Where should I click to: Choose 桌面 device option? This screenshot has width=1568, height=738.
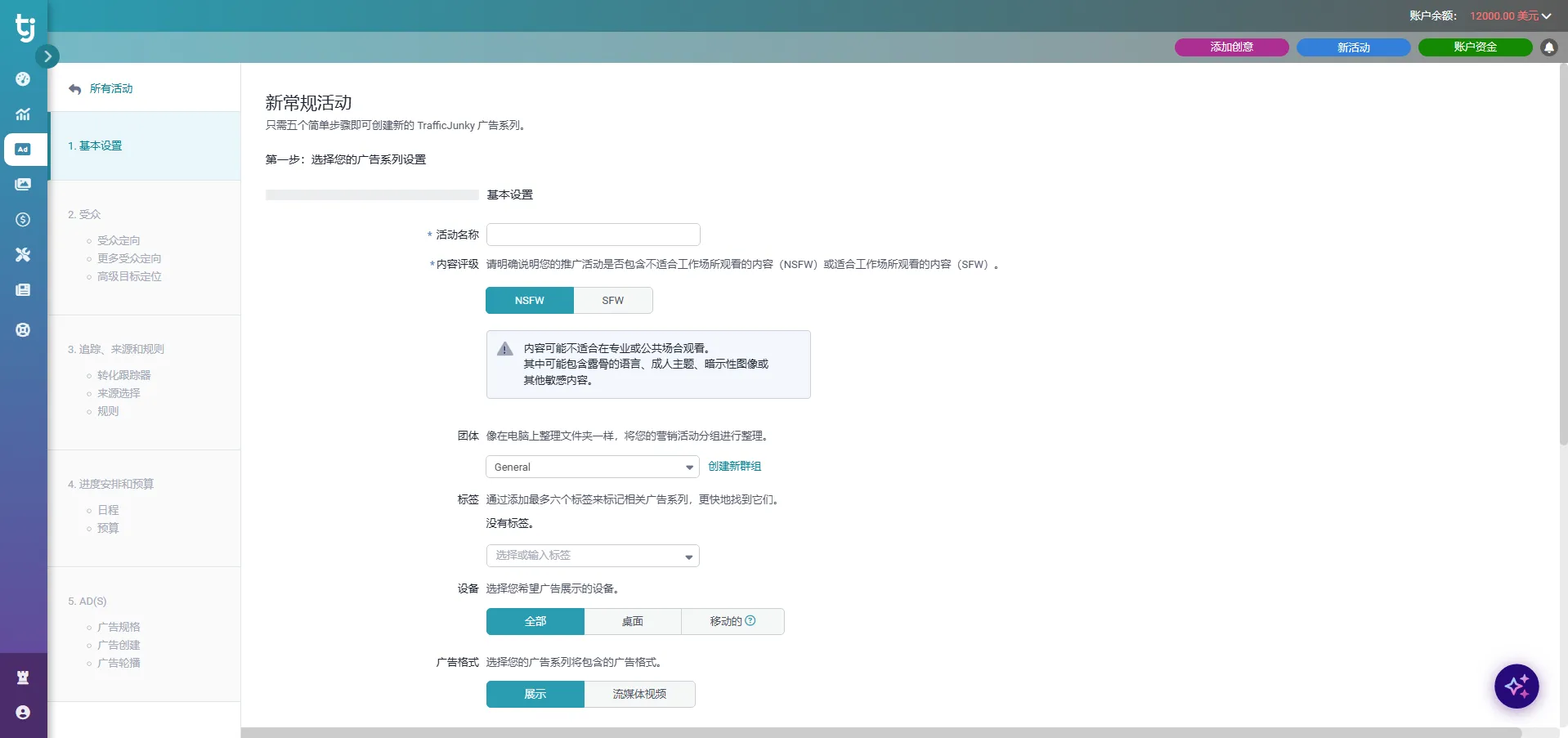pos(633,622)
